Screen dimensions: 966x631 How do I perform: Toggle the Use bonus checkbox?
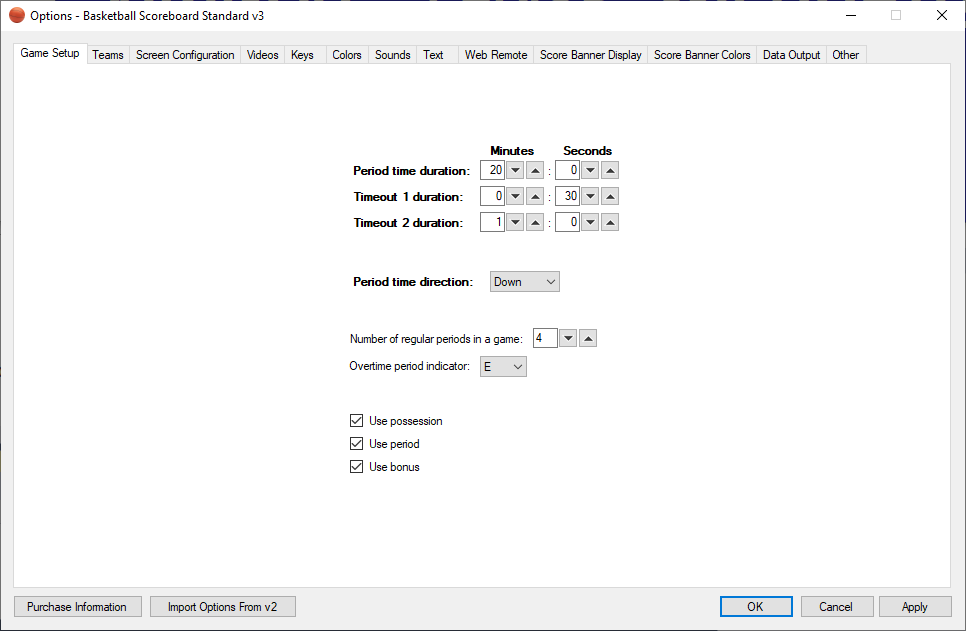point(357,467)
